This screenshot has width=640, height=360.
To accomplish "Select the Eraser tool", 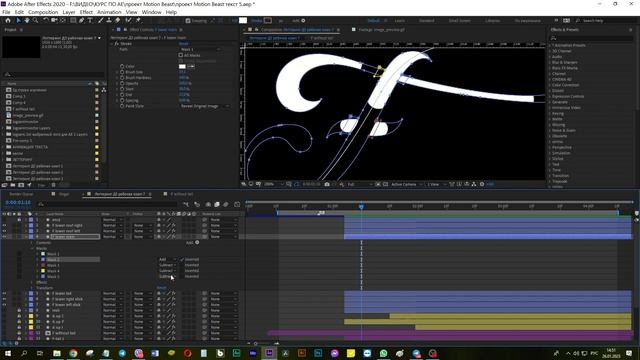I will [118, 20].
